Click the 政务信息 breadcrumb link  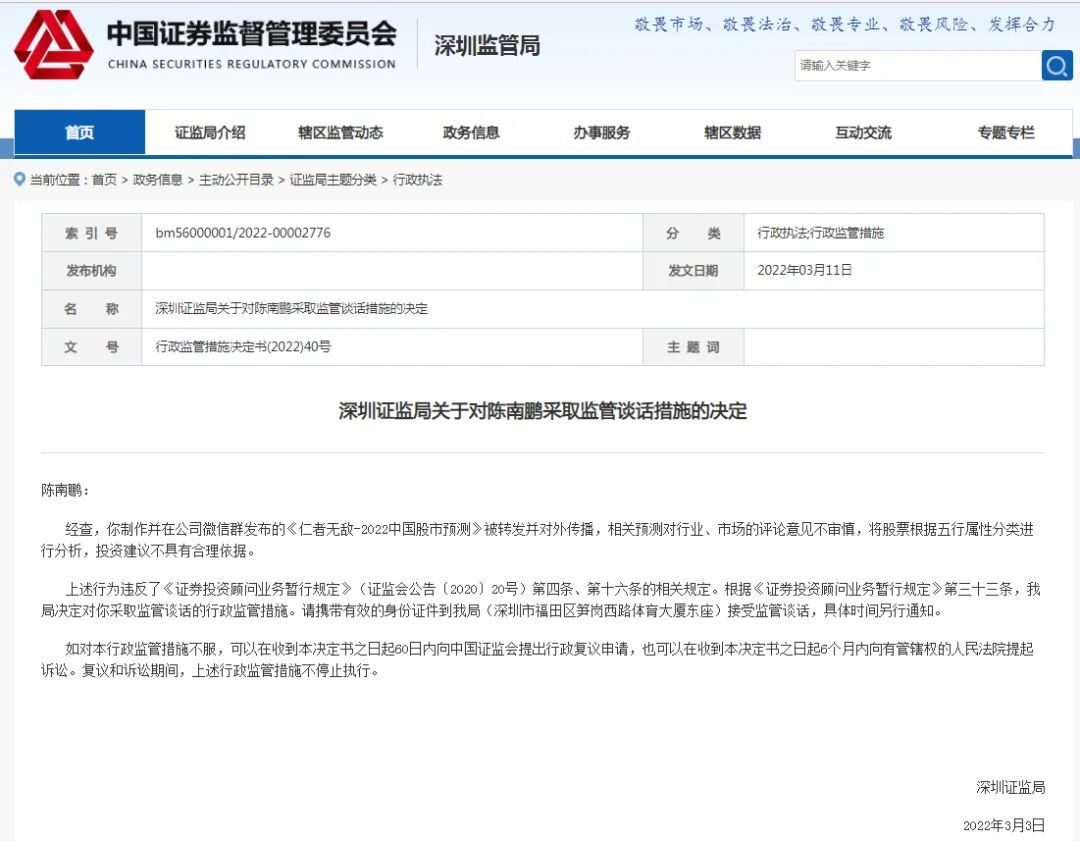click(157, 181)
